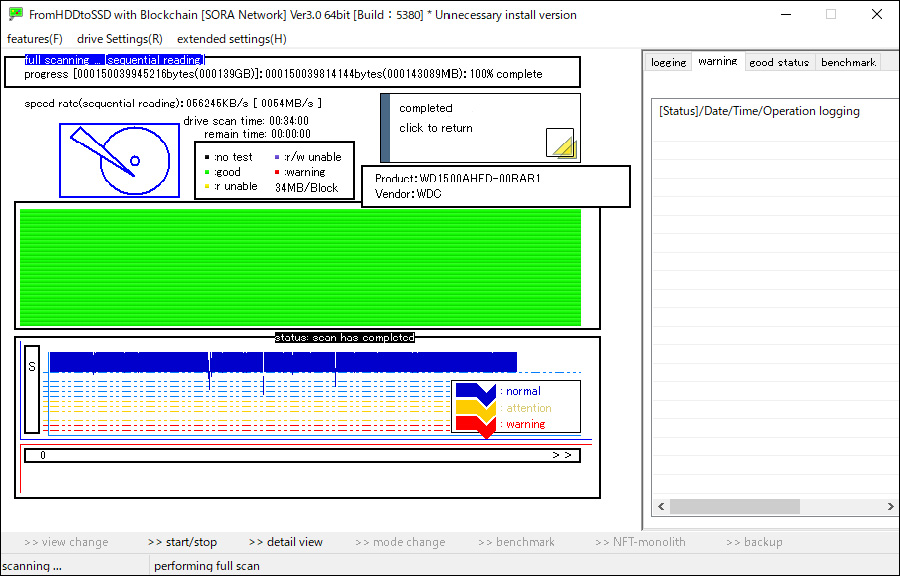
Task: Click the app icon in title bar
Action: 15,14
